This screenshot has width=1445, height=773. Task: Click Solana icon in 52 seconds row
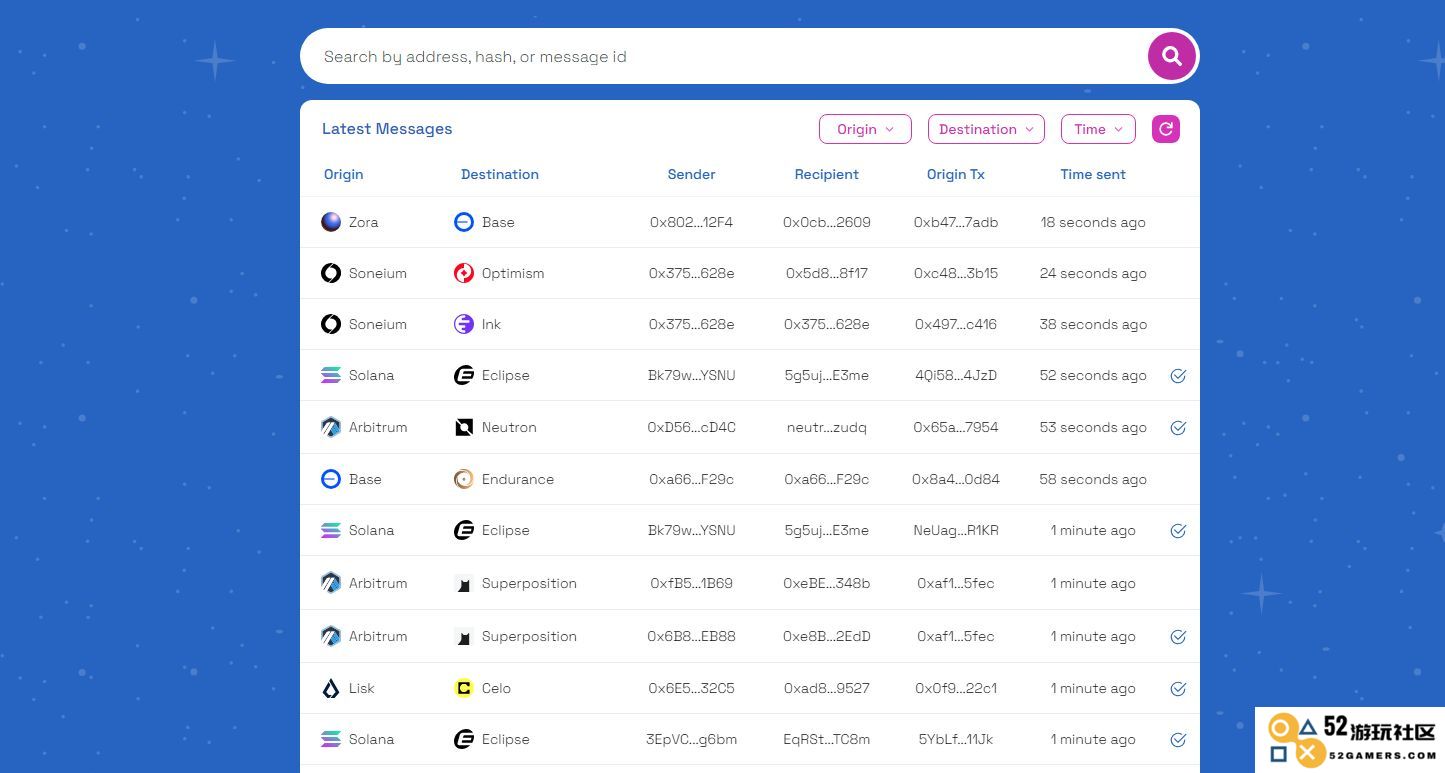click(331, 375)
